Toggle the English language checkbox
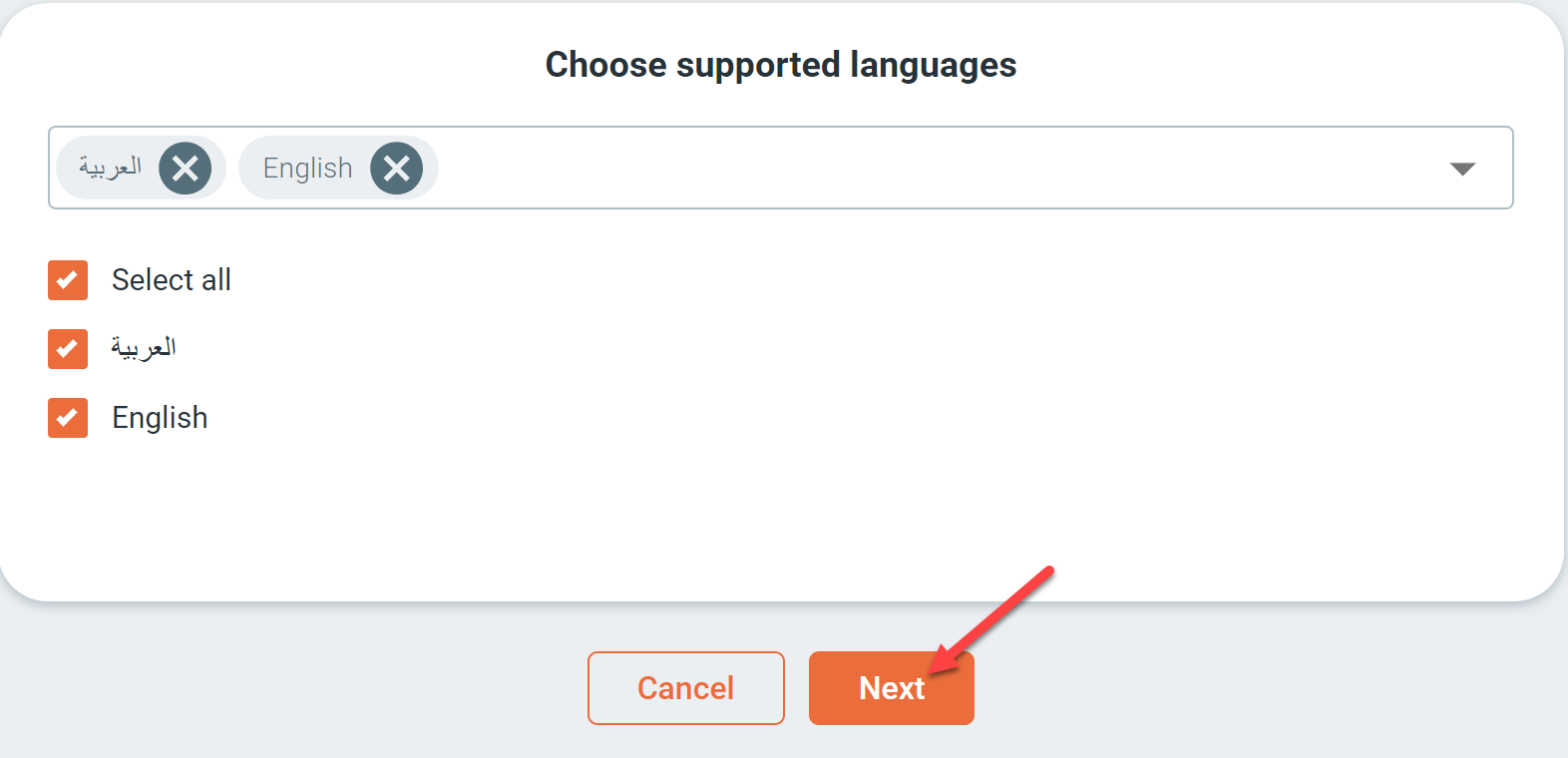The width and height of the screenshot is (1568, 758). tap(68, 418)
